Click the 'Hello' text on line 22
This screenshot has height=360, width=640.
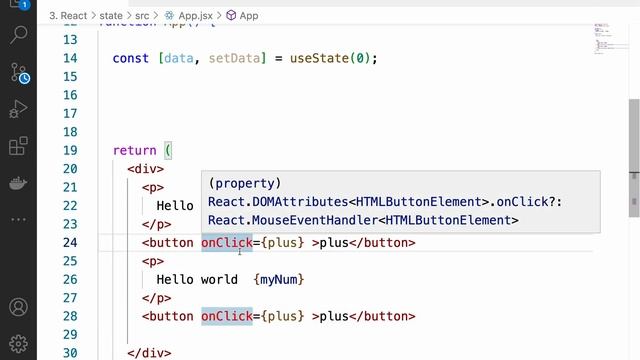[x=175, y=205]
